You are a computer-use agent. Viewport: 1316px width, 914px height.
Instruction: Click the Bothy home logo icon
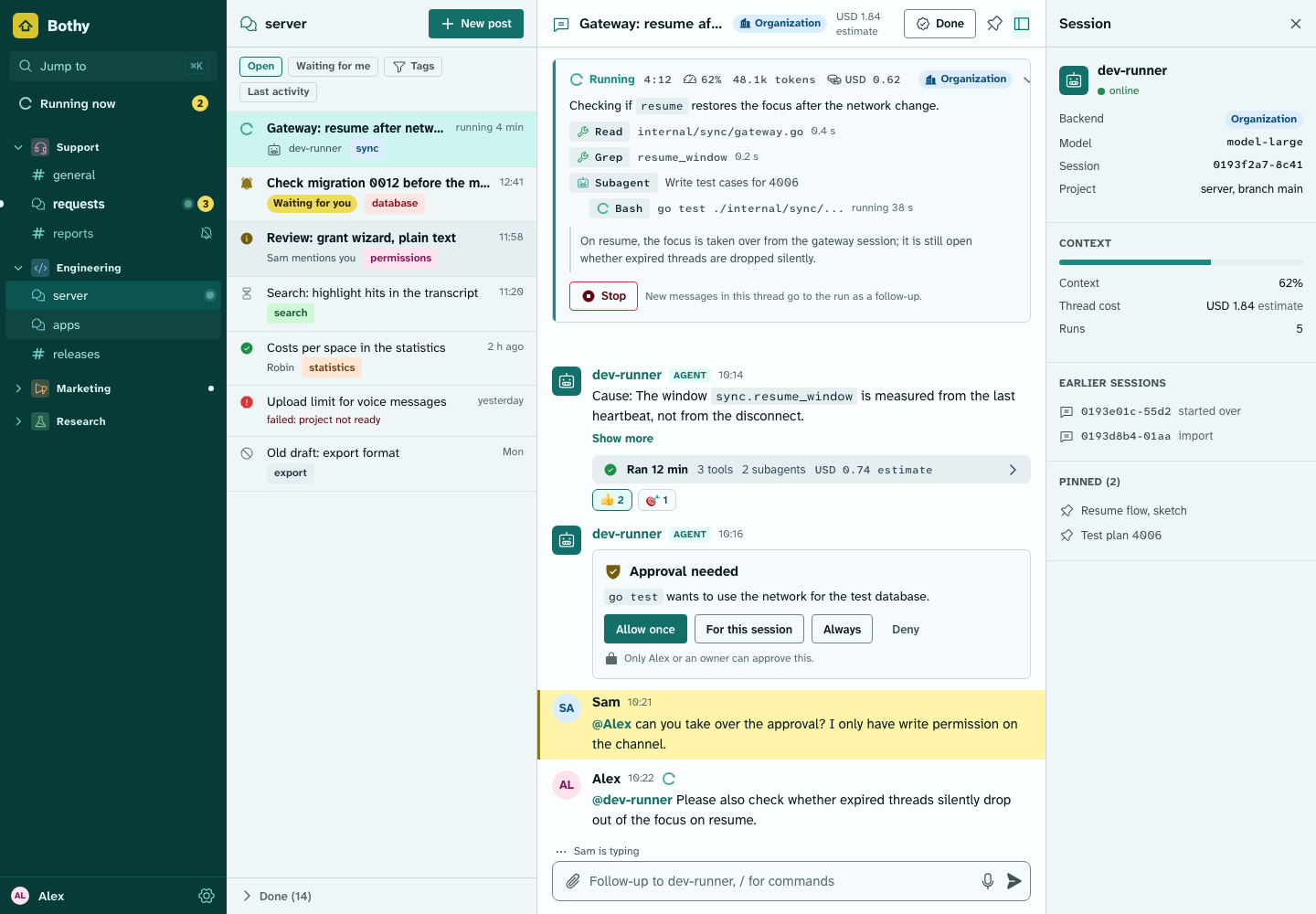point(26,26)
